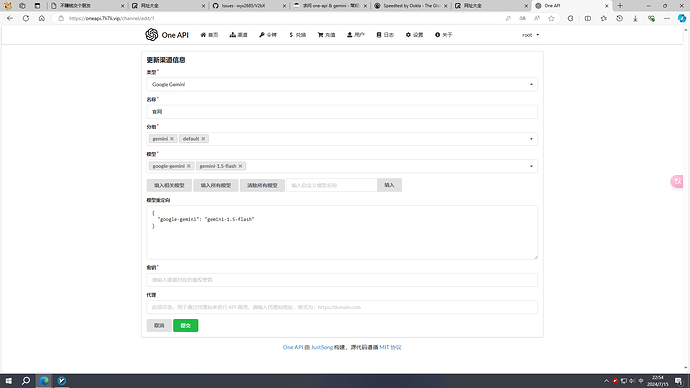Open the 关于 about nav item
Image resolution: width=690 pixels, height=388 pixels.
(444, 35)
